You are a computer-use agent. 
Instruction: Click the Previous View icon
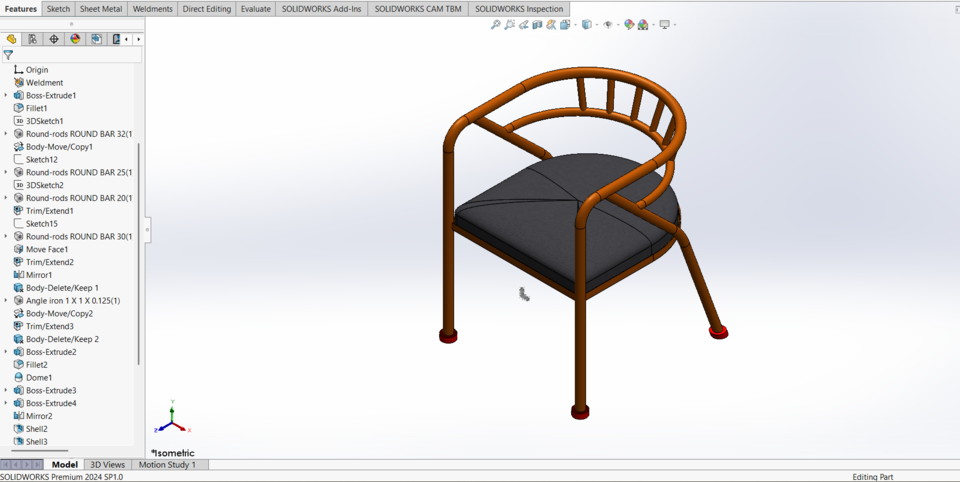click(523, 24)
